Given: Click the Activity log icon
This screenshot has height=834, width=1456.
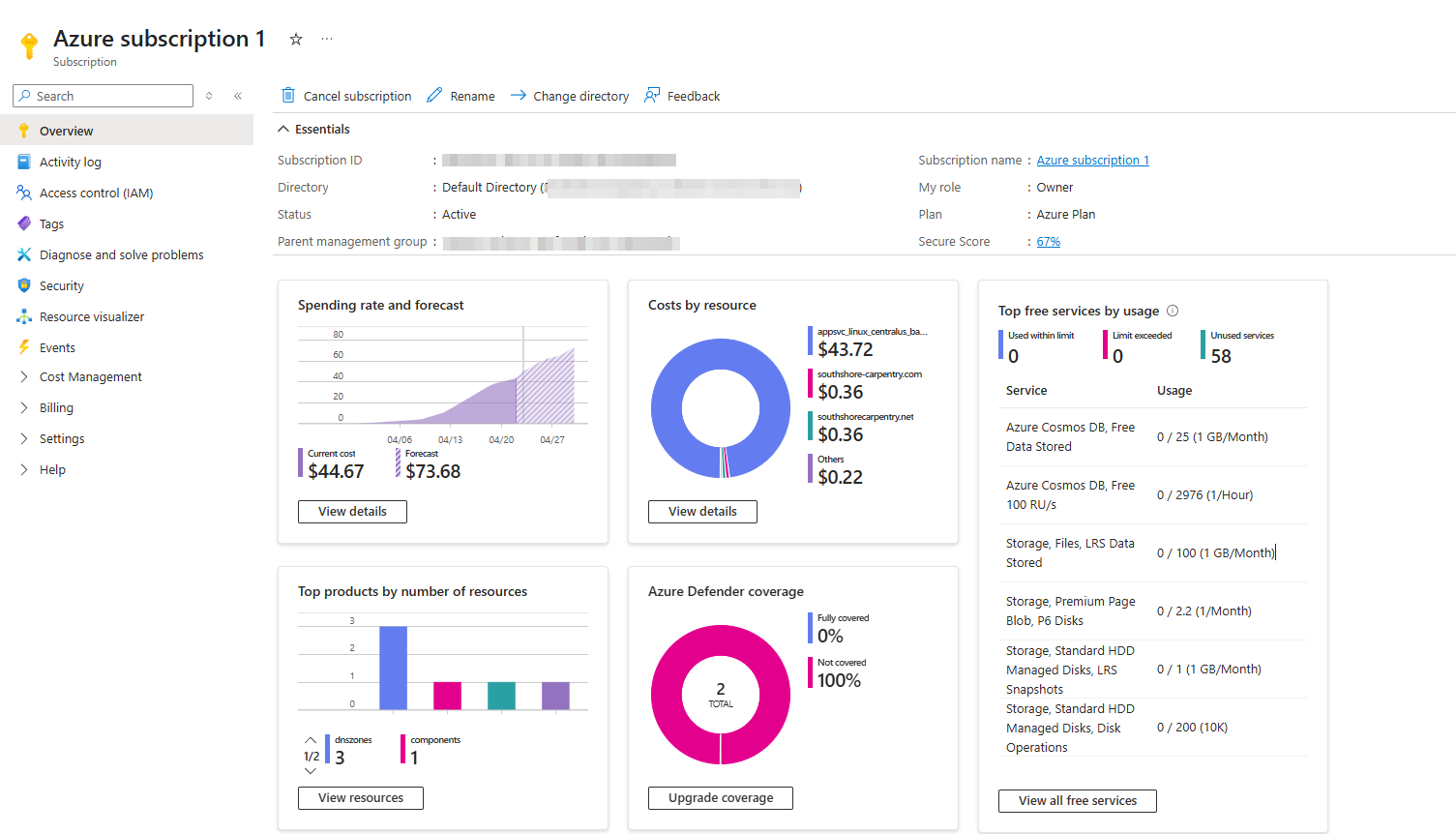Looking at the screenshot, I should [x=24, y=162].
